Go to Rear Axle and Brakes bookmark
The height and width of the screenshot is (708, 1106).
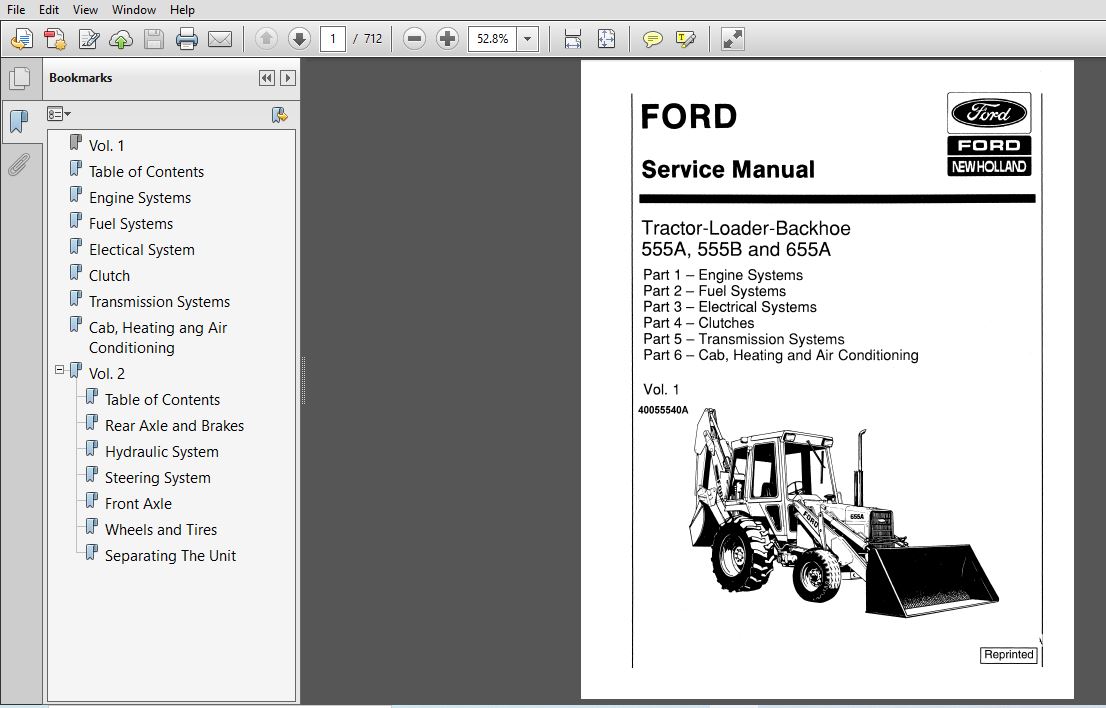coord(174,426)
